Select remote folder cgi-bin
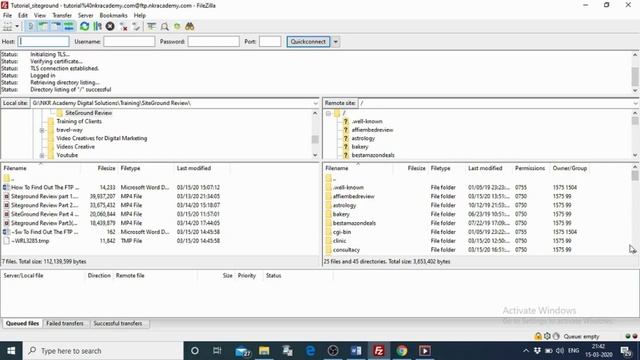 click(342, 232)
